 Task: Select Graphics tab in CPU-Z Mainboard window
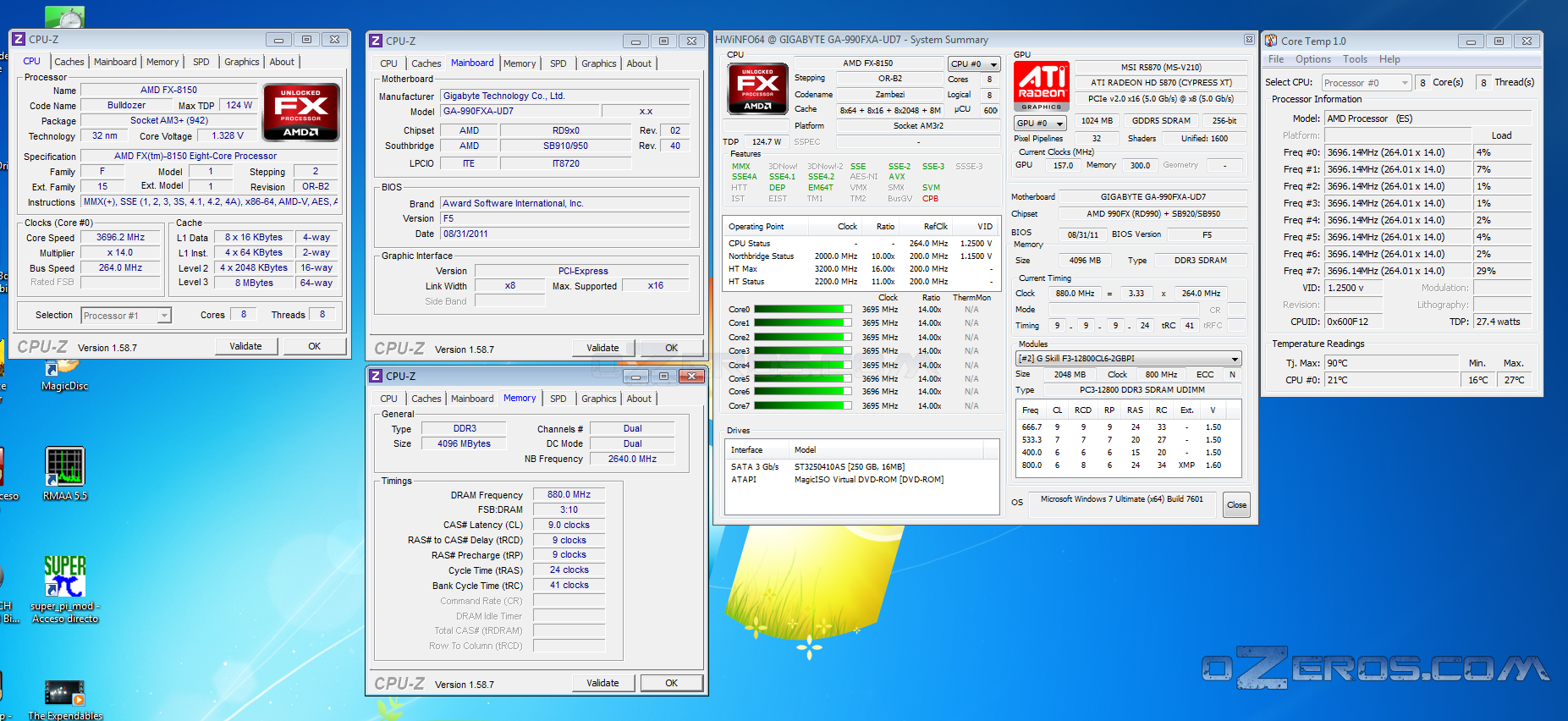pyautogui.click(x=599, y=63)
